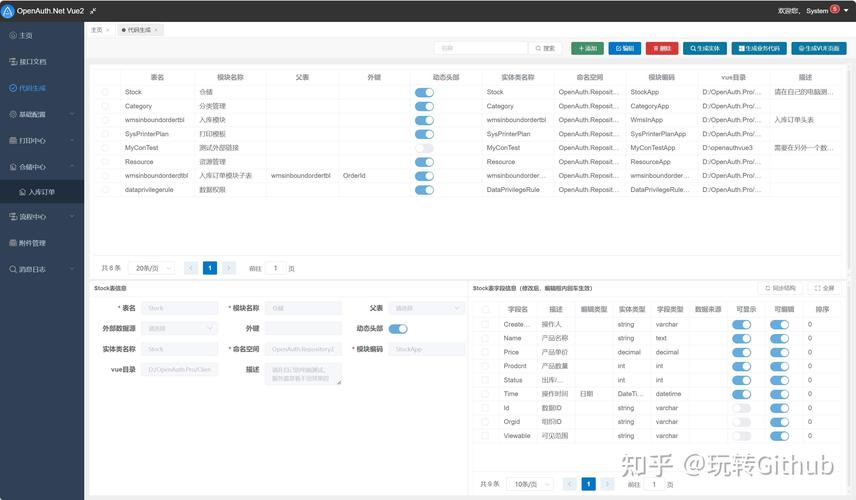Click the 模块名称 input in Stock form

tap(303, 308)
